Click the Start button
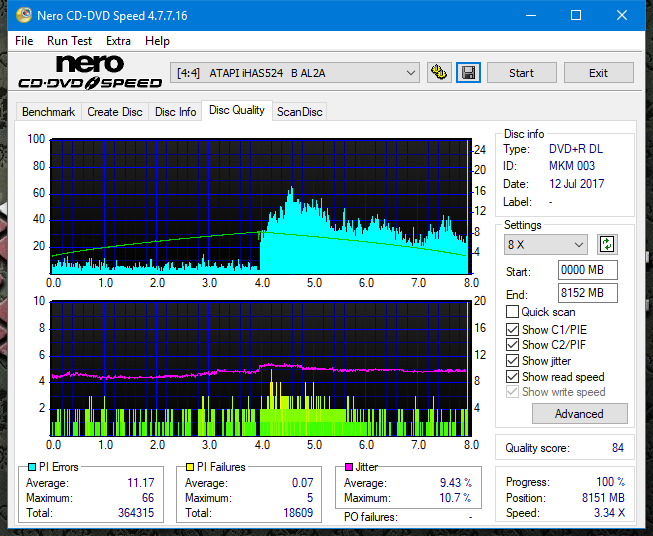This screenshot has height=536, width=653. click(x=521, y=73)
